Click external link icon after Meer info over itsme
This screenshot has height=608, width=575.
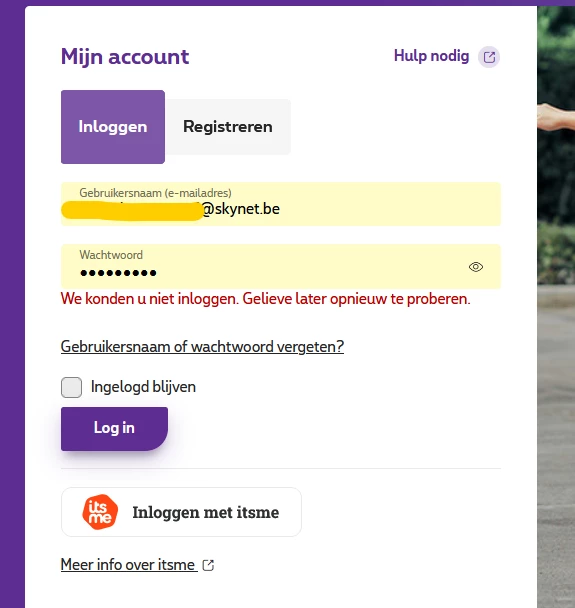pos(208,565)
